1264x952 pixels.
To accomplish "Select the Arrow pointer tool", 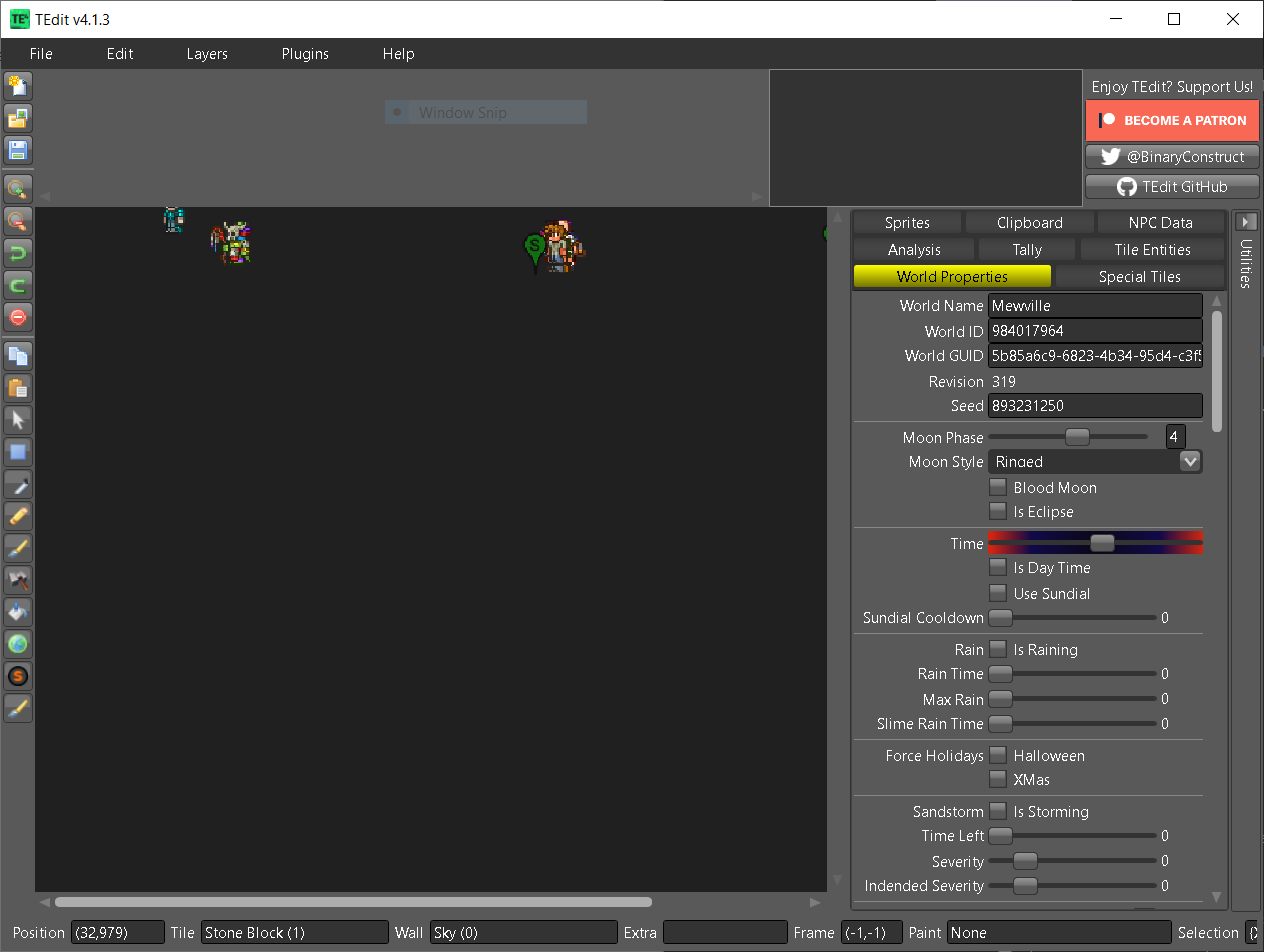I will click(18, 419).
